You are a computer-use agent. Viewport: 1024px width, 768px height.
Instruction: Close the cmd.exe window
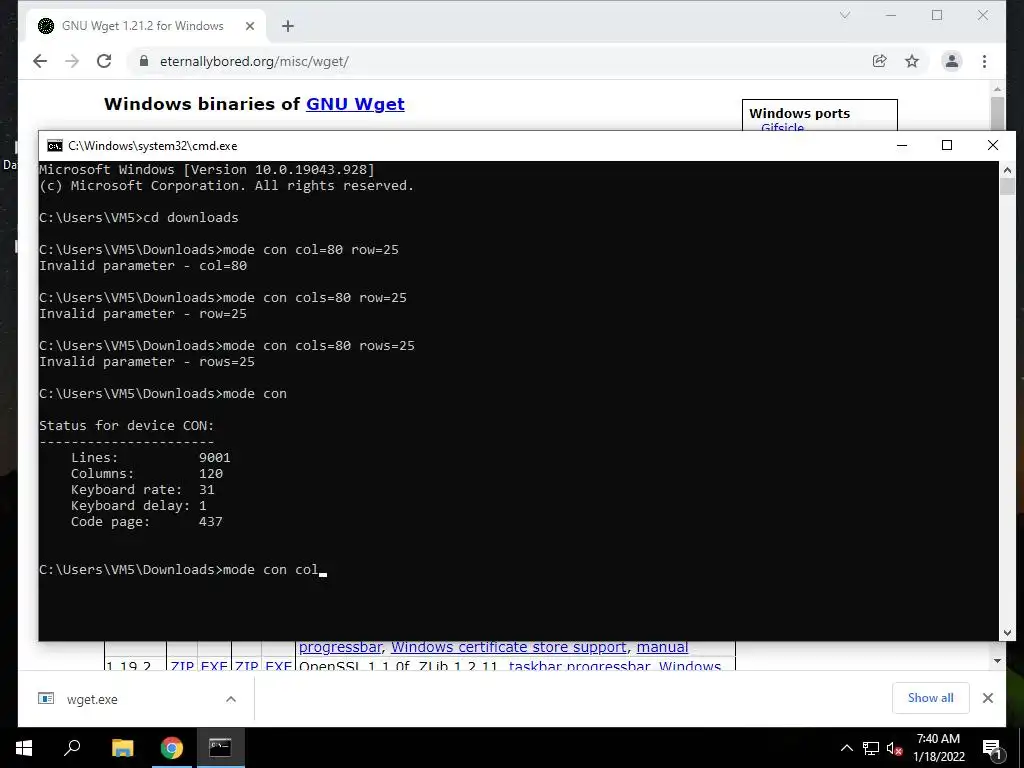click(993, 145)
